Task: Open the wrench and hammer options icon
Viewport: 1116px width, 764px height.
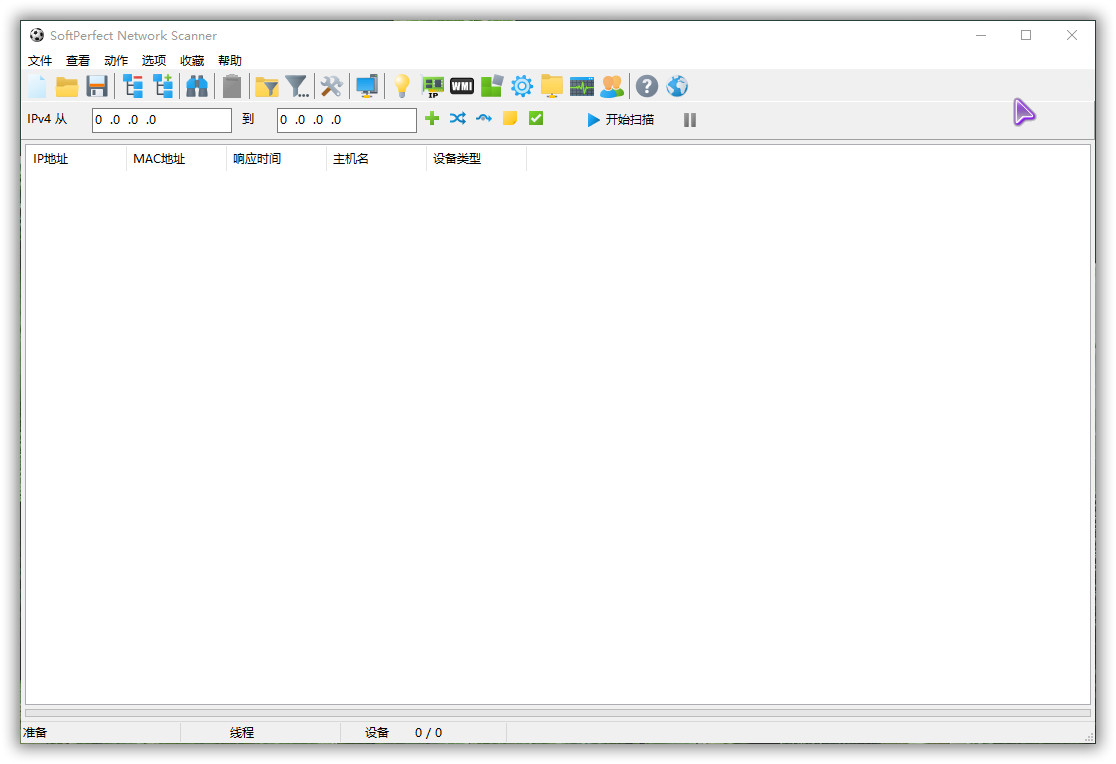Action: 331,87
